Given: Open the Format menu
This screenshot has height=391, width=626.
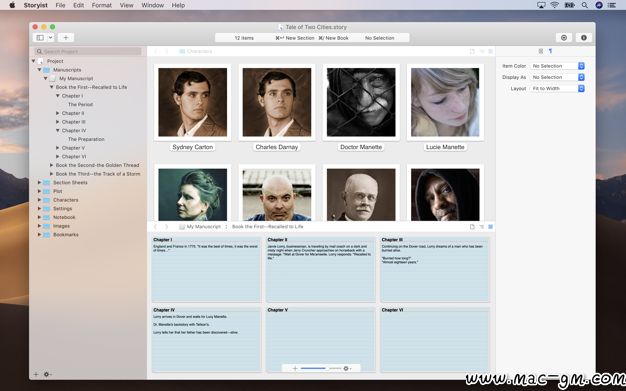Looking at the screenshot, I should tap(101, 5).
